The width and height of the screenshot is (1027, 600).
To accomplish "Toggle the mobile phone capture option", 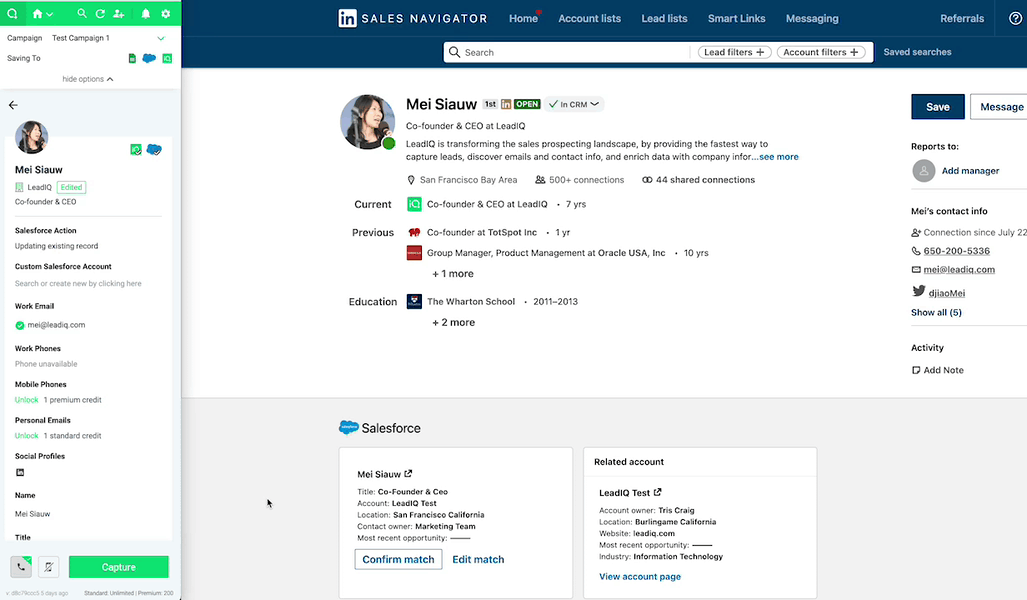I will click(x=48, y=567).
